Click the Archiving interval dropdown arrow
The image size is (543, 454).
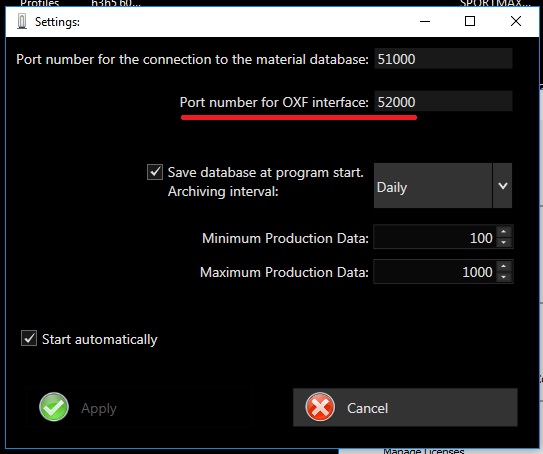tap(503, 186)
